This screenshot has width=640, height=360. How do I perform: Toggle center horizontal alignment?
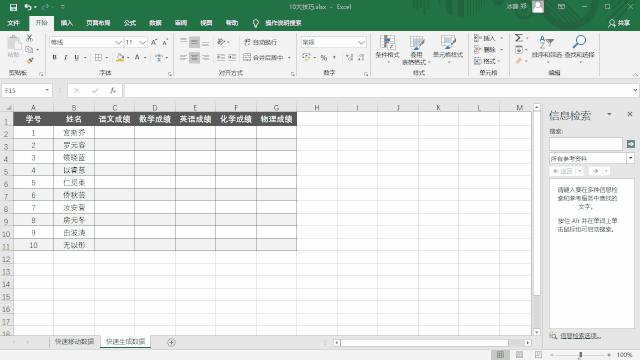click(x=194, y=58)
